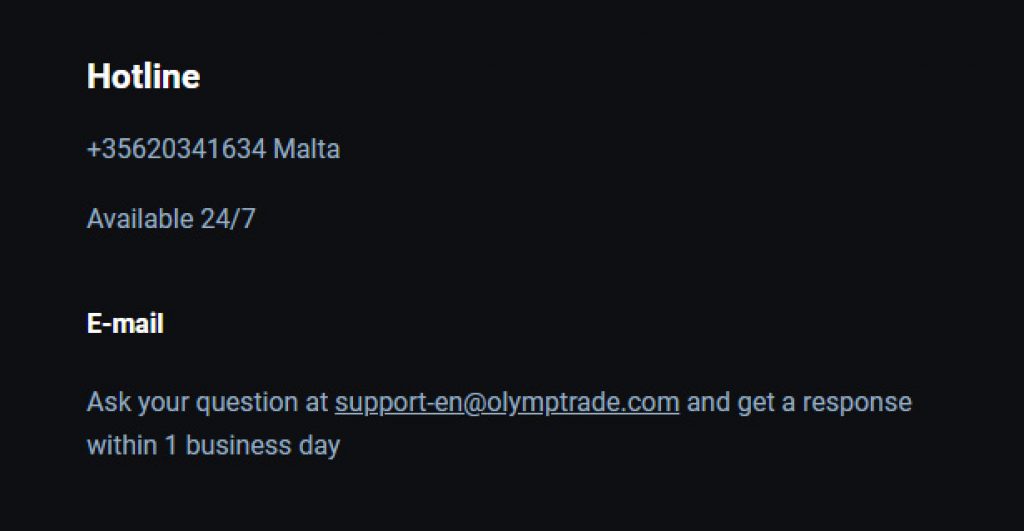Click the word 'Ask' starting email paragraph
Screen dimensions: 1024x531
click(109, 402)
